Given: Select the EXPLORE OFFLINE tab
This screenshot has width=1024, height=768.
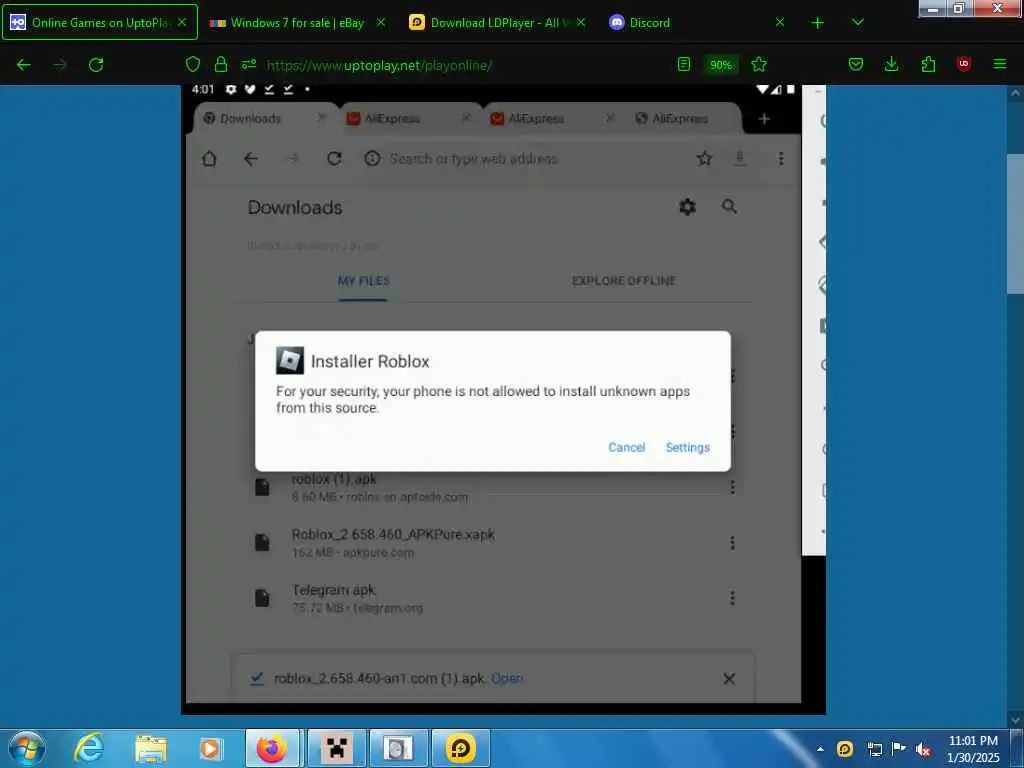Looking at the screenshot, I should 623,281.
